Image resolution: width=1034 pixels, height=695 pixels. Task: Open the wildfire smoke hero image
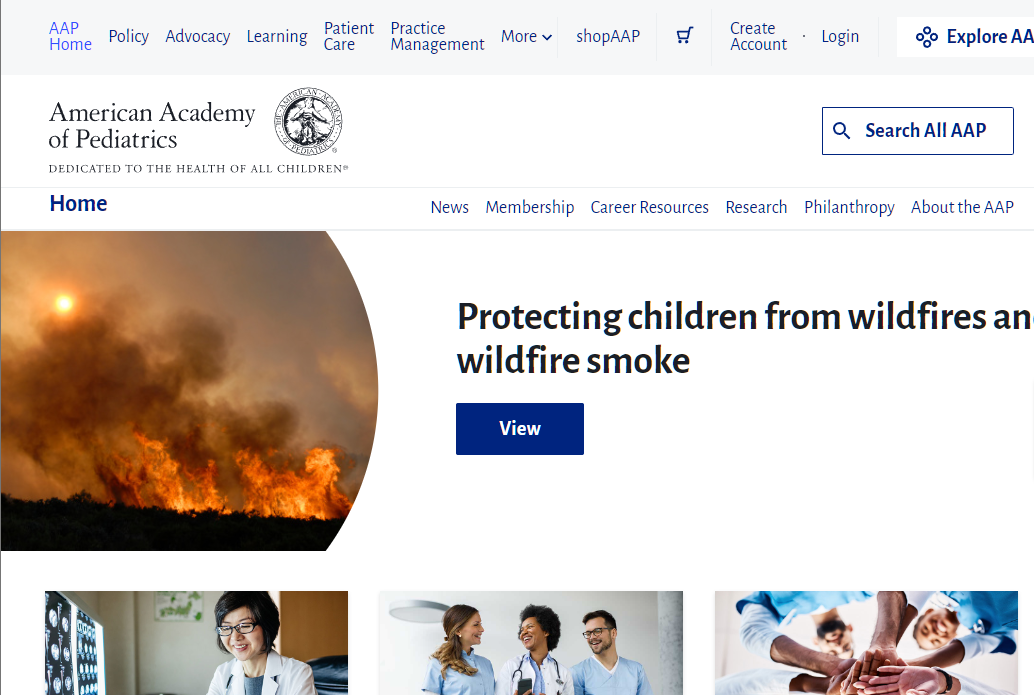[189, 390]
